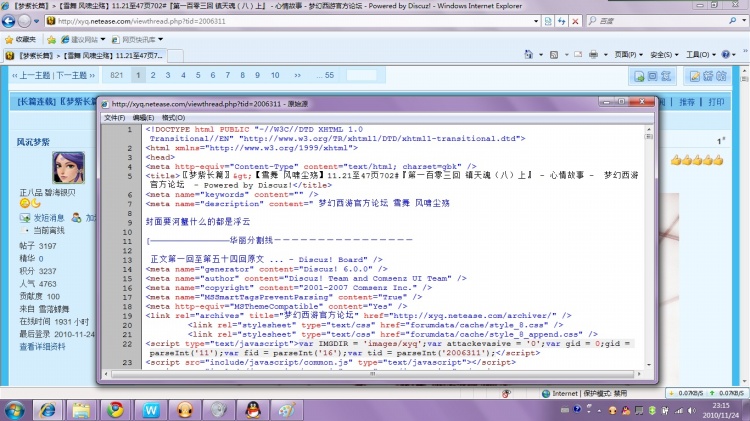The image size is (750, 421).
Task: Click the Print icon in command bar
Action: point(593,55)
